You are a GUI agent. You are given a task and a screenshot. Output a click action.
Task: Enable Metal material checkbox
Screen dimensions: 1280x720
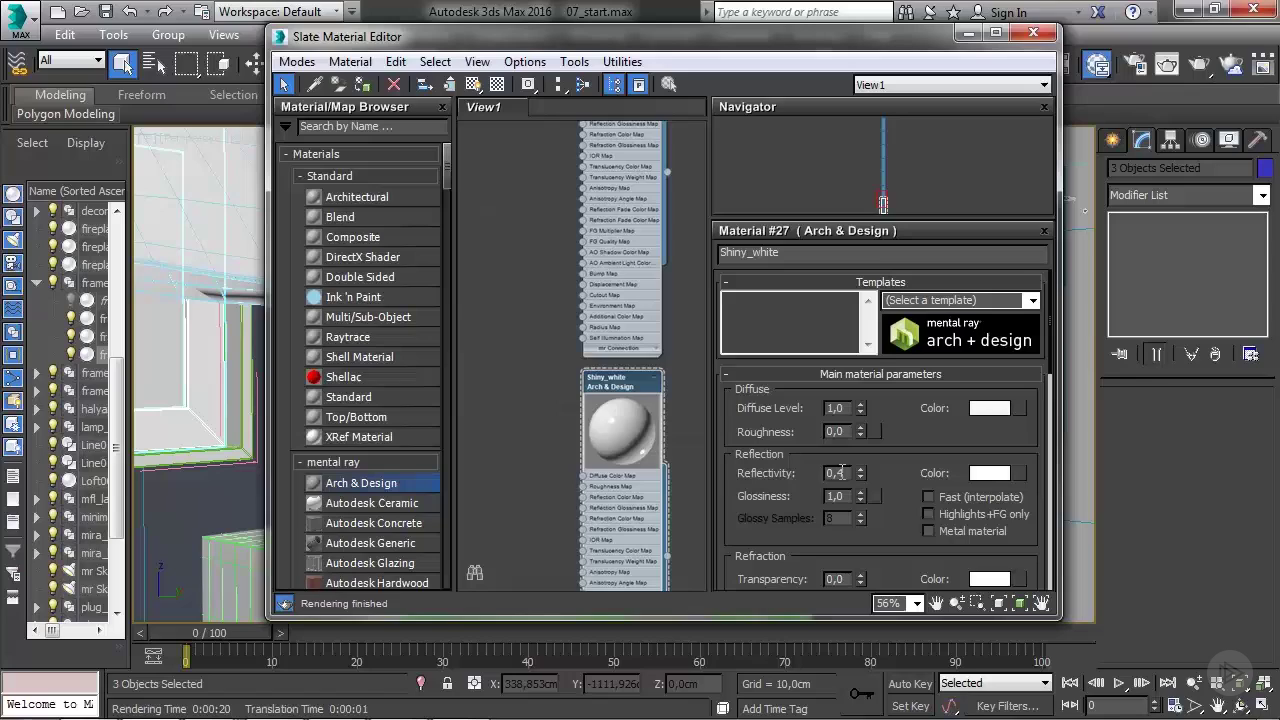(x=928, y=531)
